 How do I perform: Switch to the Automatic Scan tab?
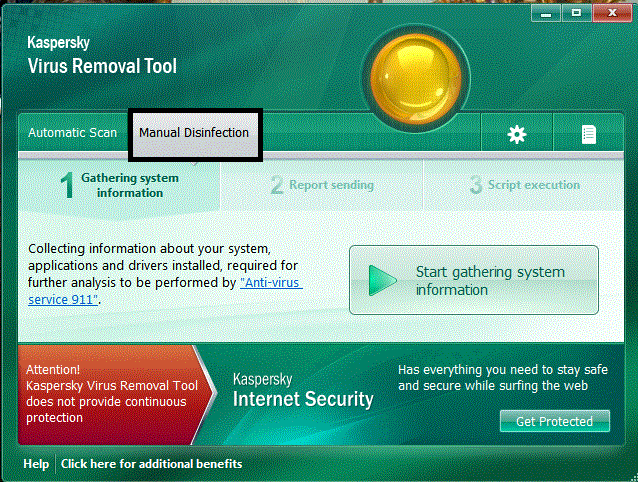[x=72, y=133]
